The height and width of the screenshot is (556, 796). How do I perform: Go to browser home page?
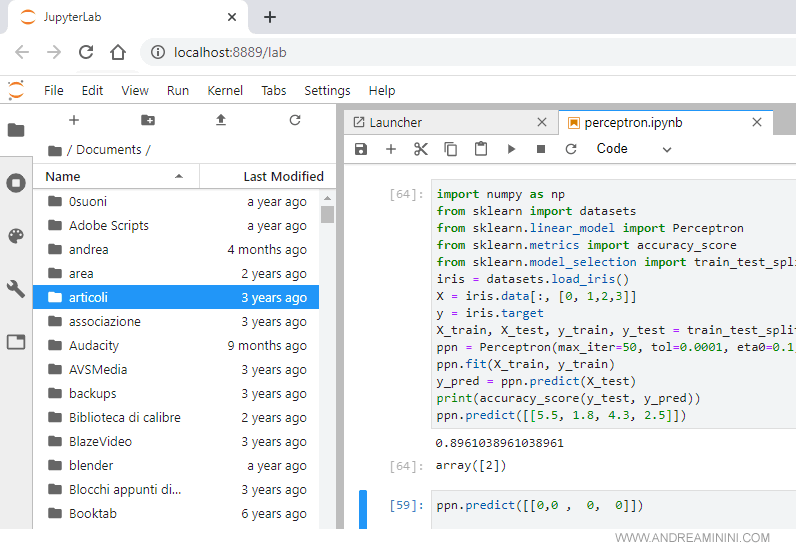[118, 52]
